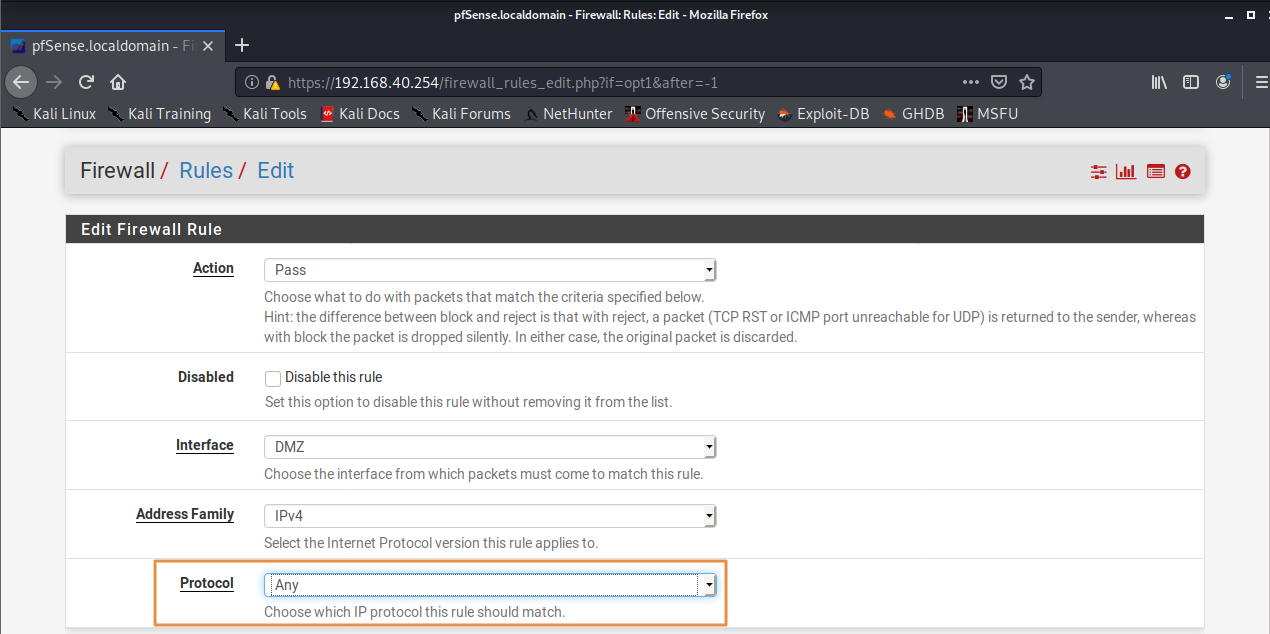Open the Library icon in Firefox toolbar

[1159, 82]
